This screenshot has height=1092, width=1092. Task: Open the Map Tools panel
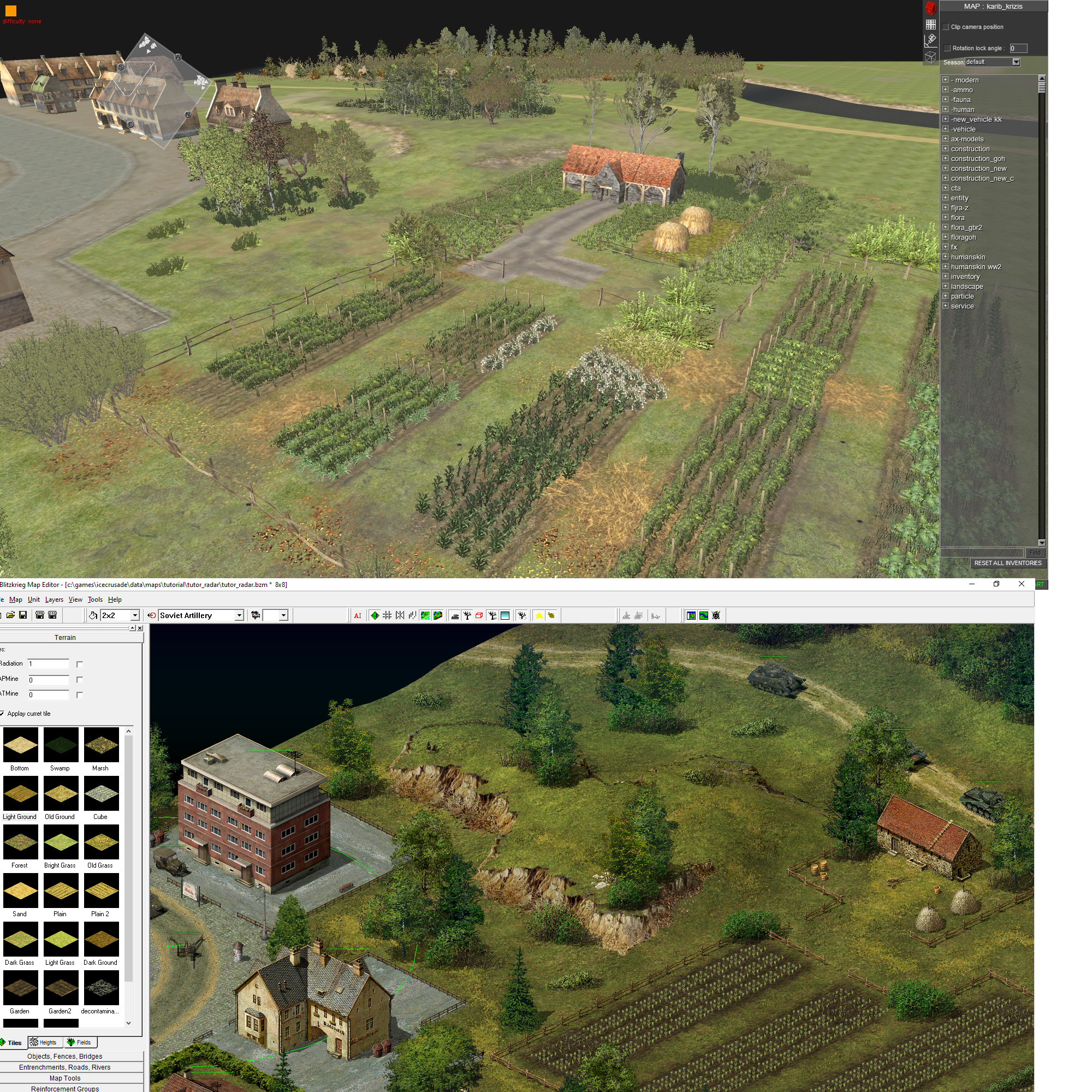point(65,1078)
